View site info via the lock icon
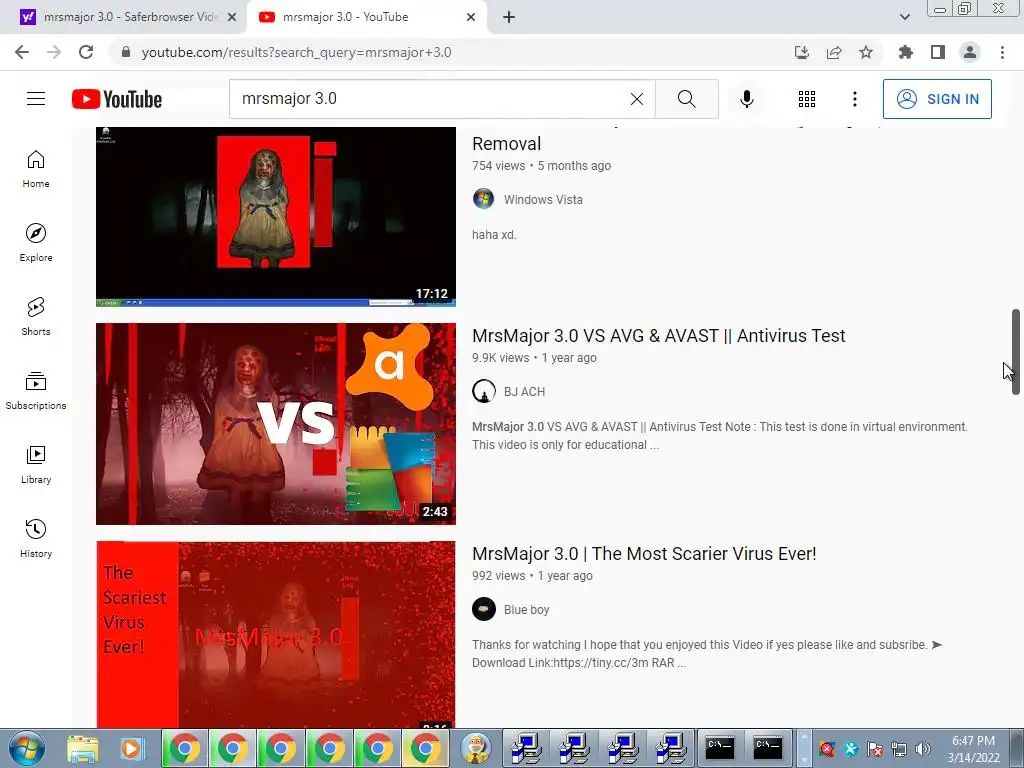Screen dimensions: 1024x768 126,52
